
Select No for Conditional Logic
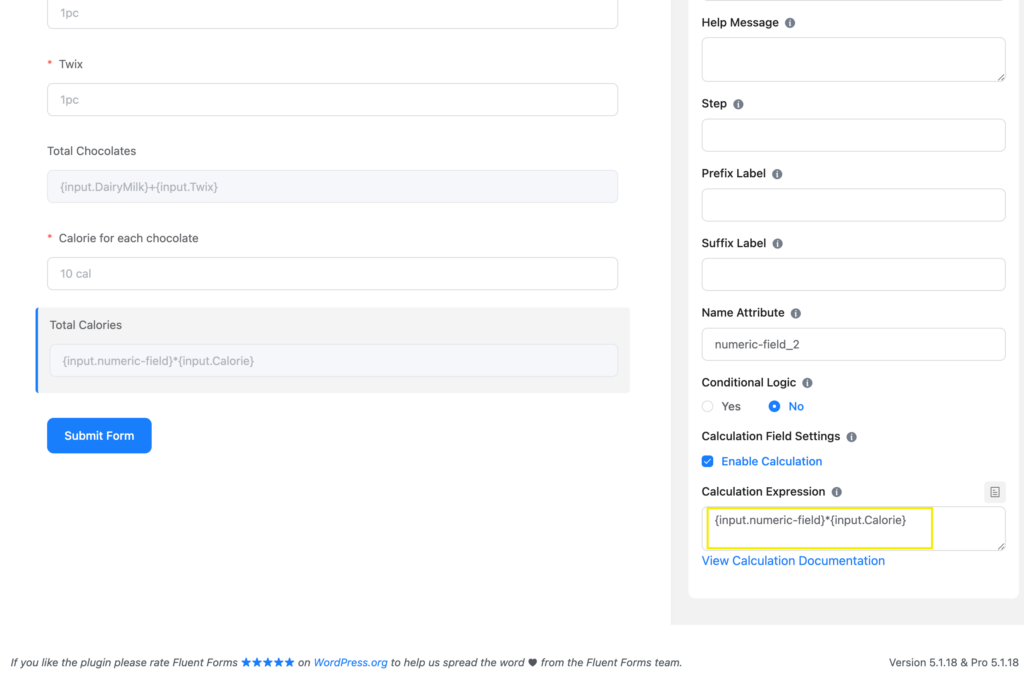pyautogui.click(x=774, y=406)
